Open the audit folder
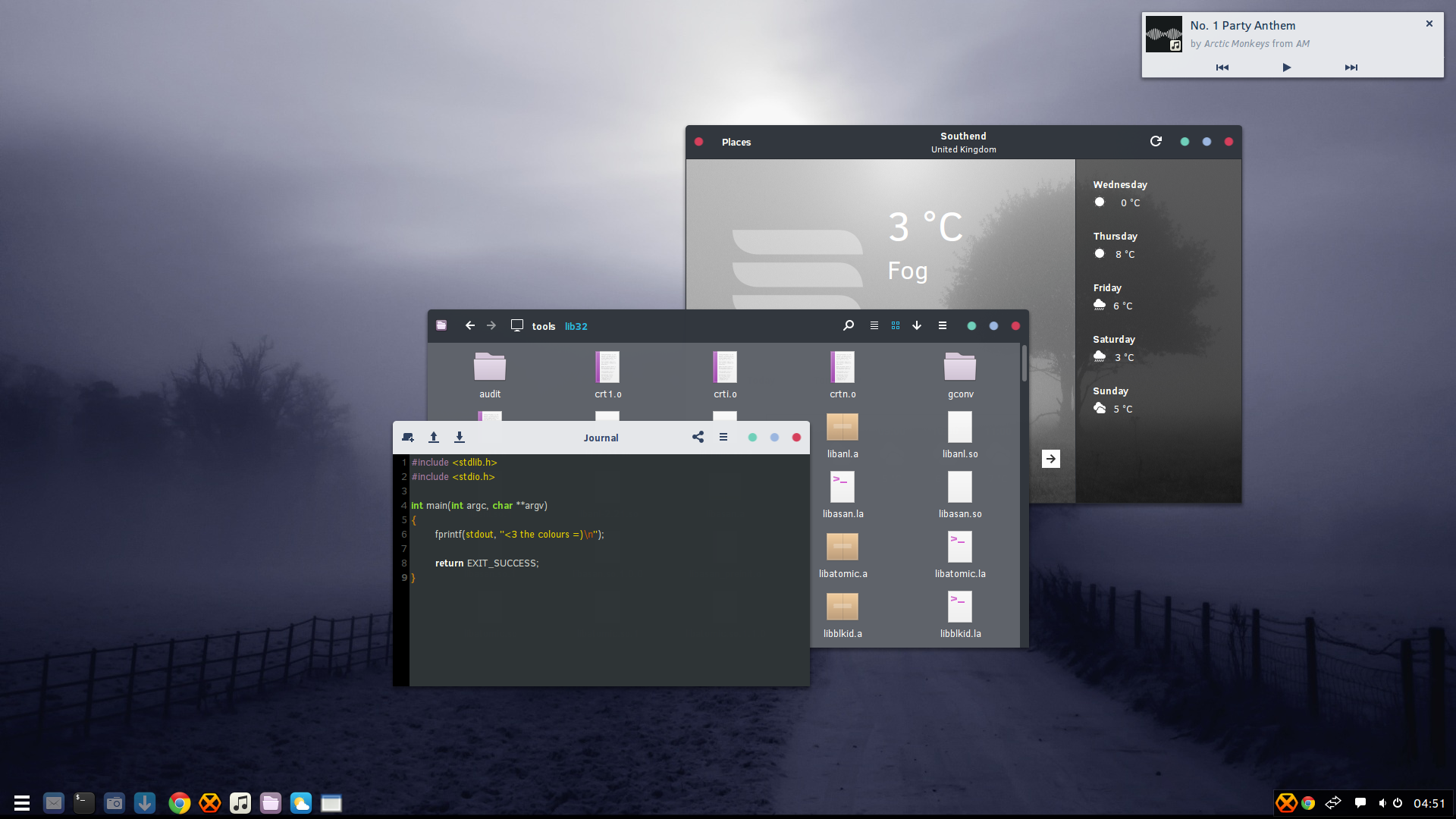Image resolution: width=1456 pixels, height=819 pixels. point(490,375)
